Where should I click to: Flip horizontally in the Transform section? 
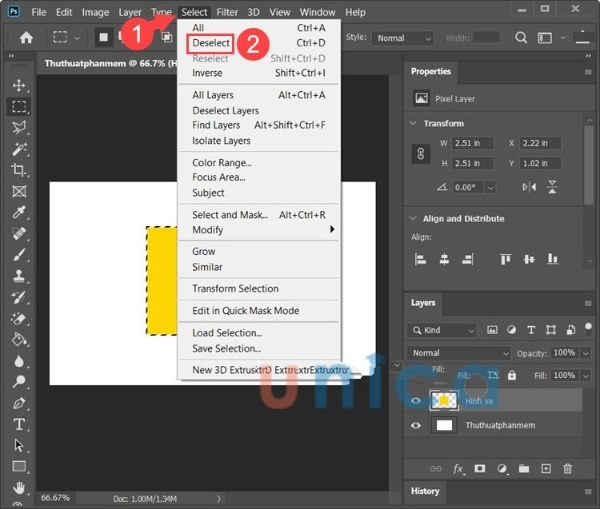click(x=529, y=187)
